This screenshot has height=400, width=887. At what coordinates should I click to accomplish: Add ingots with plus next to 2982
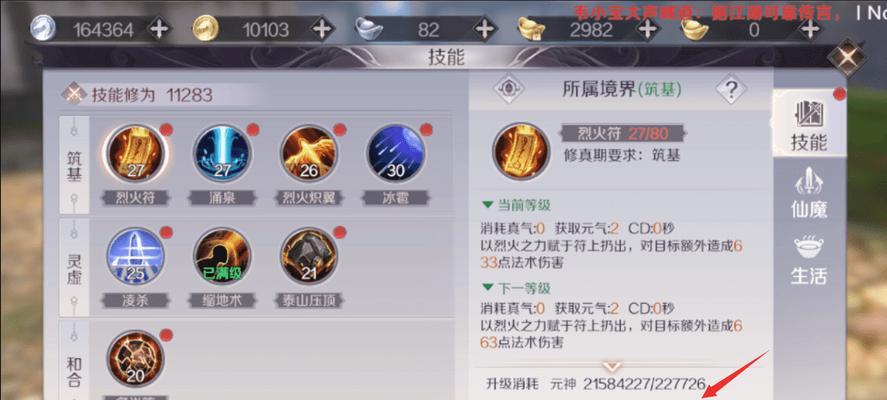click(648, 28)
